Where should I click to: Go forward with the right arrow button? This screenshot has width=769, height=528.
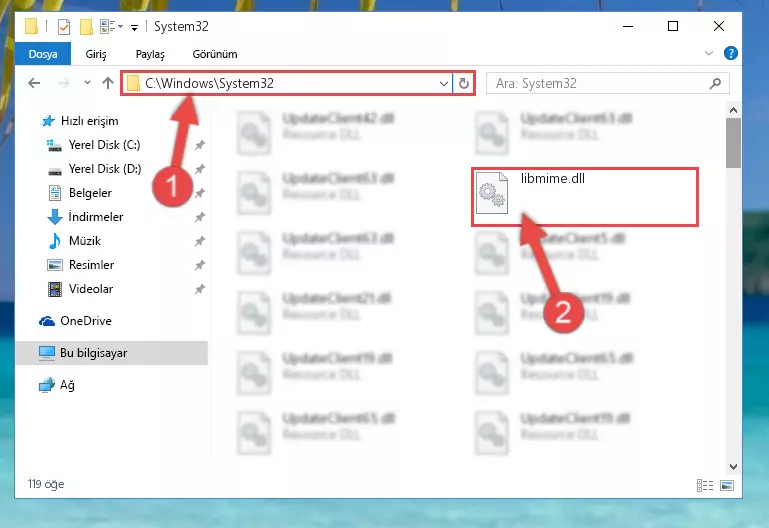[x=63, y=83]
